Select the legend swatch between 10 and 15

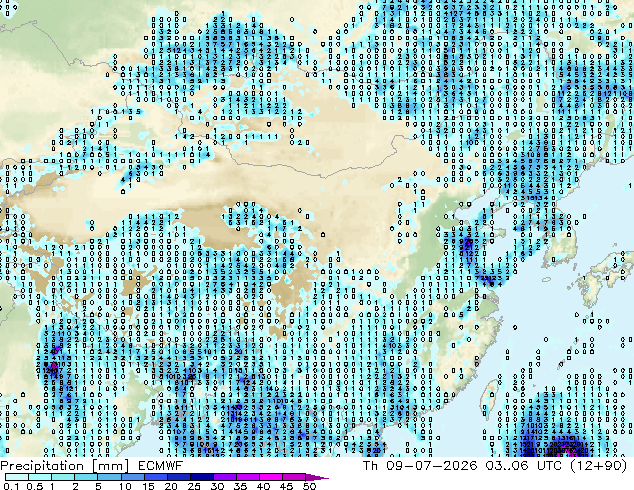(x=133, y=477)
